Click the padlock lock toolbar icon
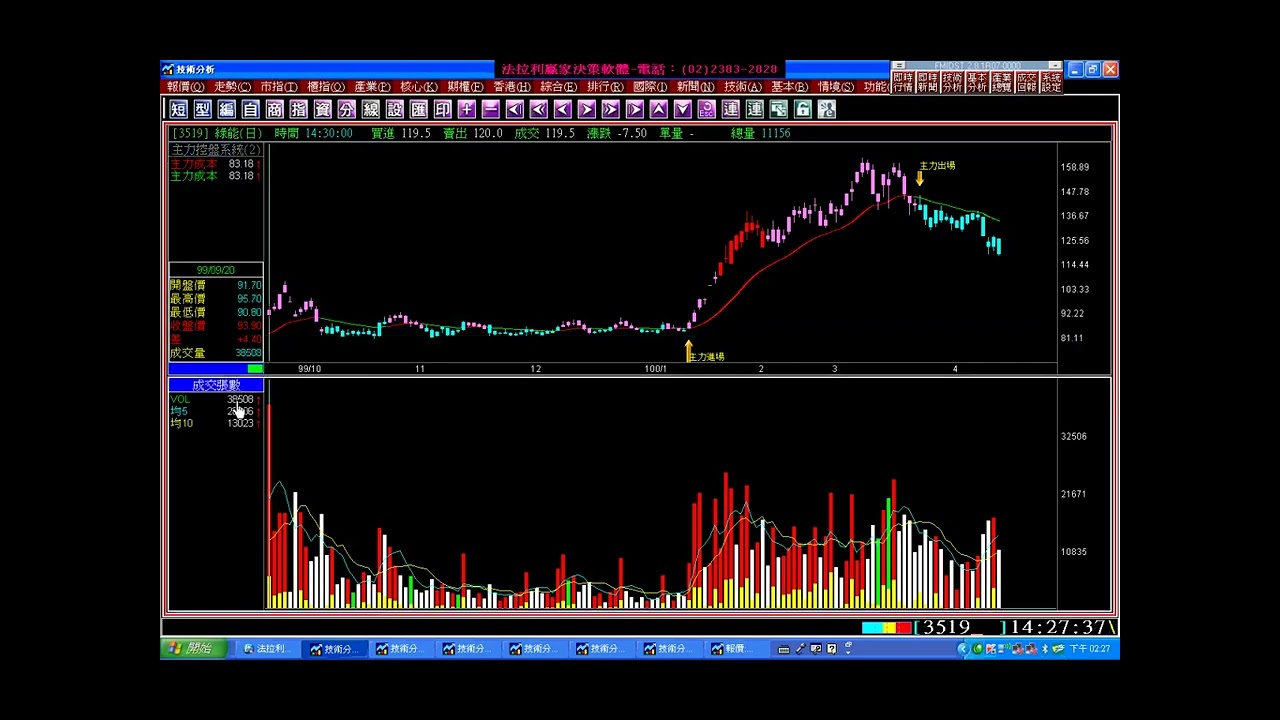 (802, 110)
